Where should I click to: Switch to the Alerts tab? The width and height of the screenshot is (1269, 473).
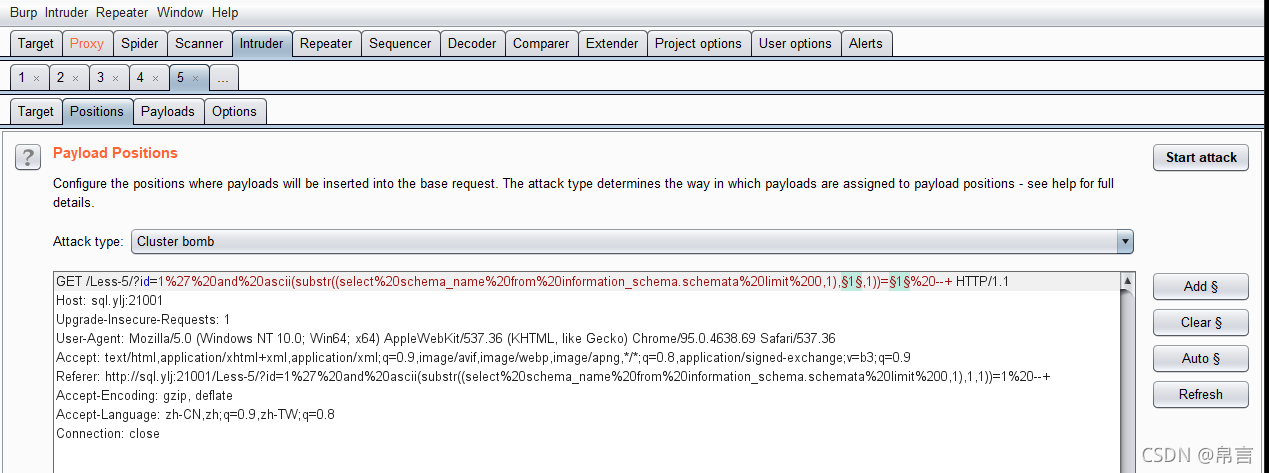[x=866, y=43]
